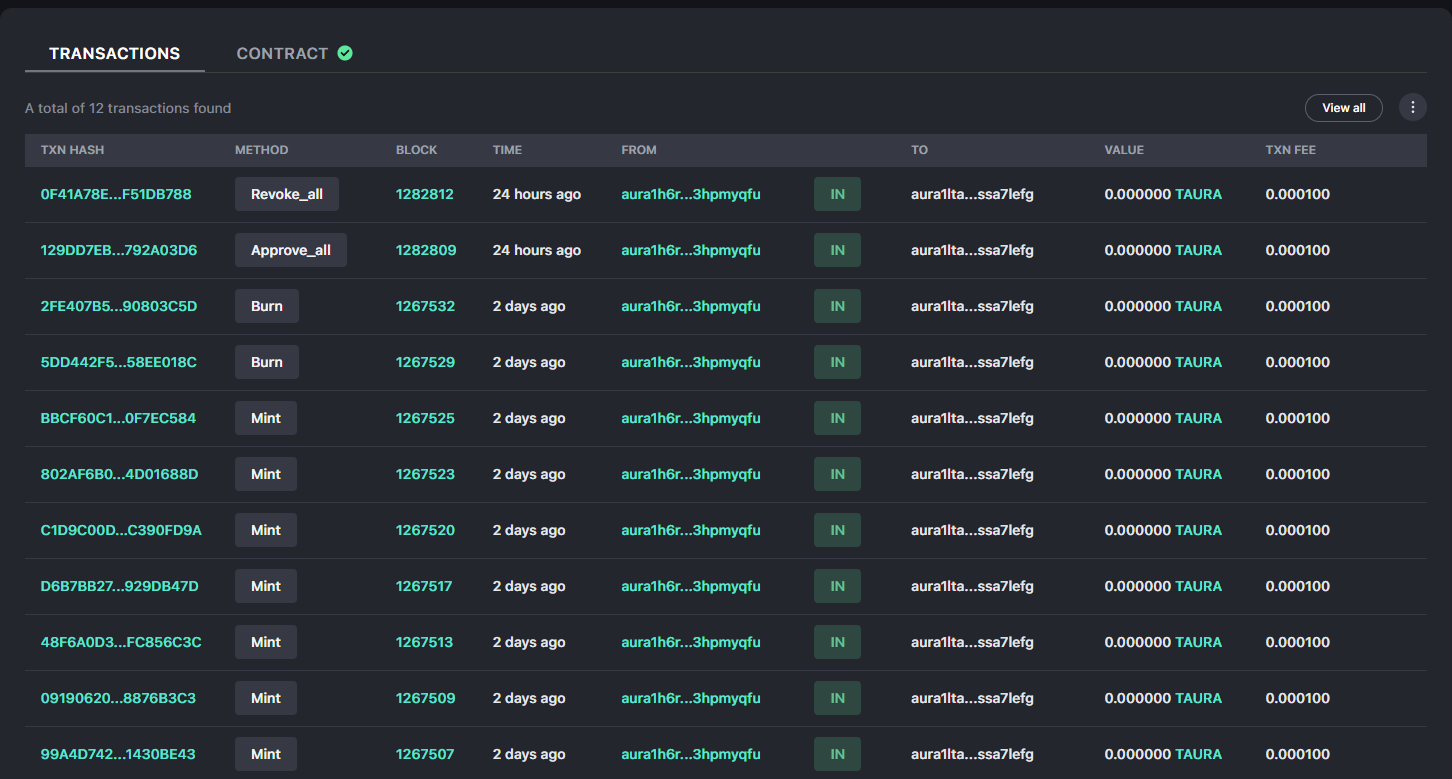Click the Mint badge in block 1267520 row

tap(266, 530)
